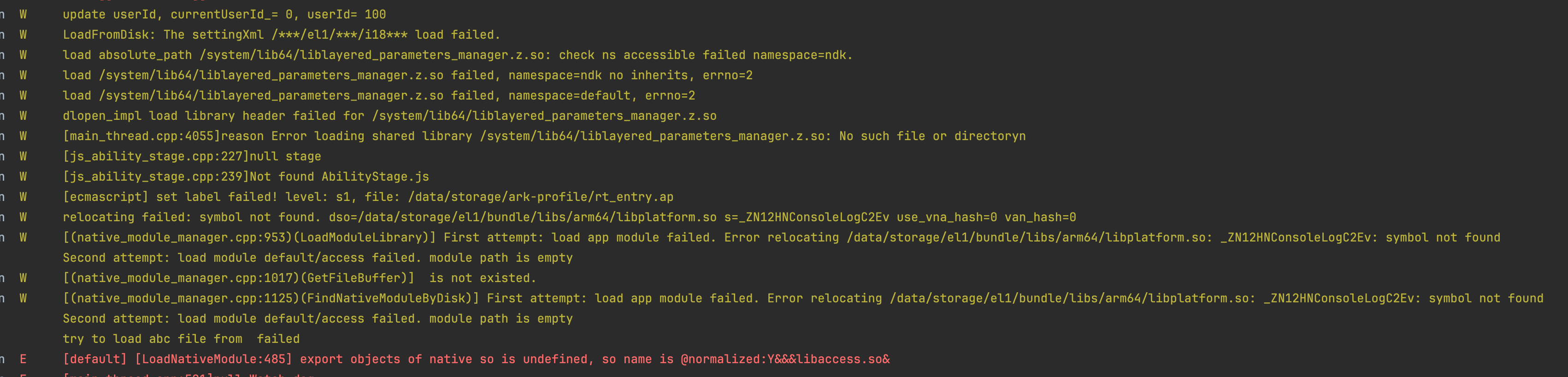The height and width of the screenshot is (377, 1568).
Task: Click the E level marker on the error line
Action: click(23, 359)
